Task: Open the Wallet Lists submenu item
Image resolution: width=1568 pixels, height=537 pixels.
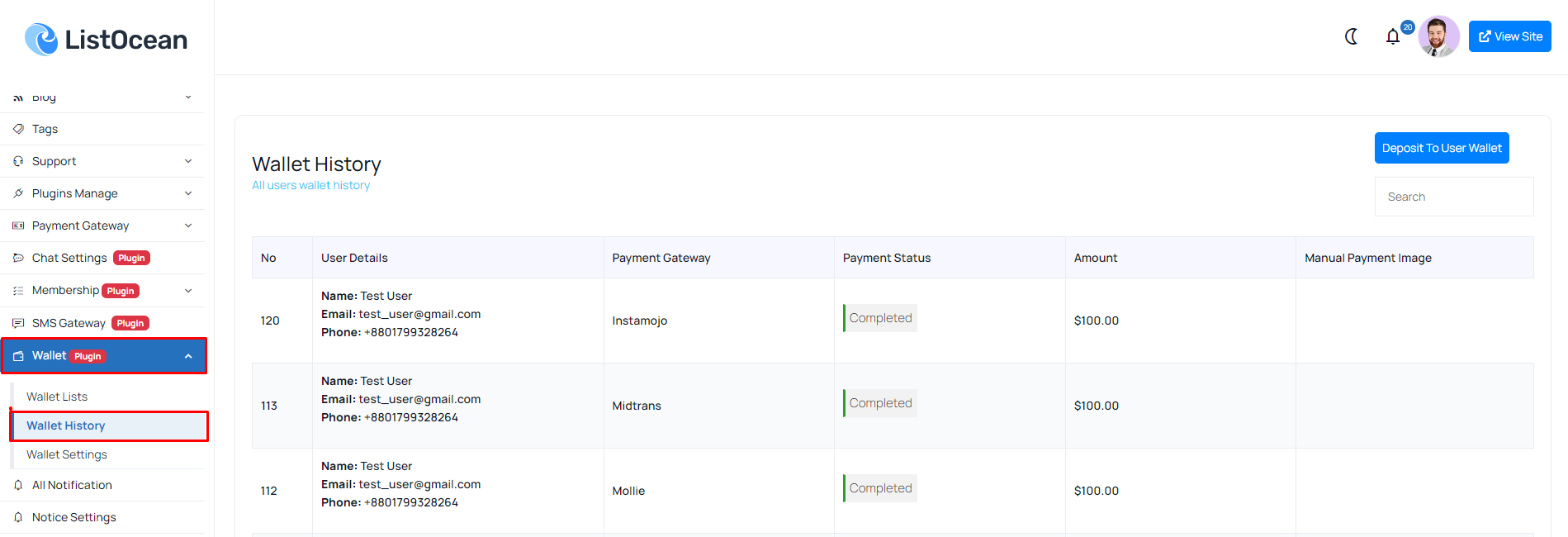Action: point(57,397)
